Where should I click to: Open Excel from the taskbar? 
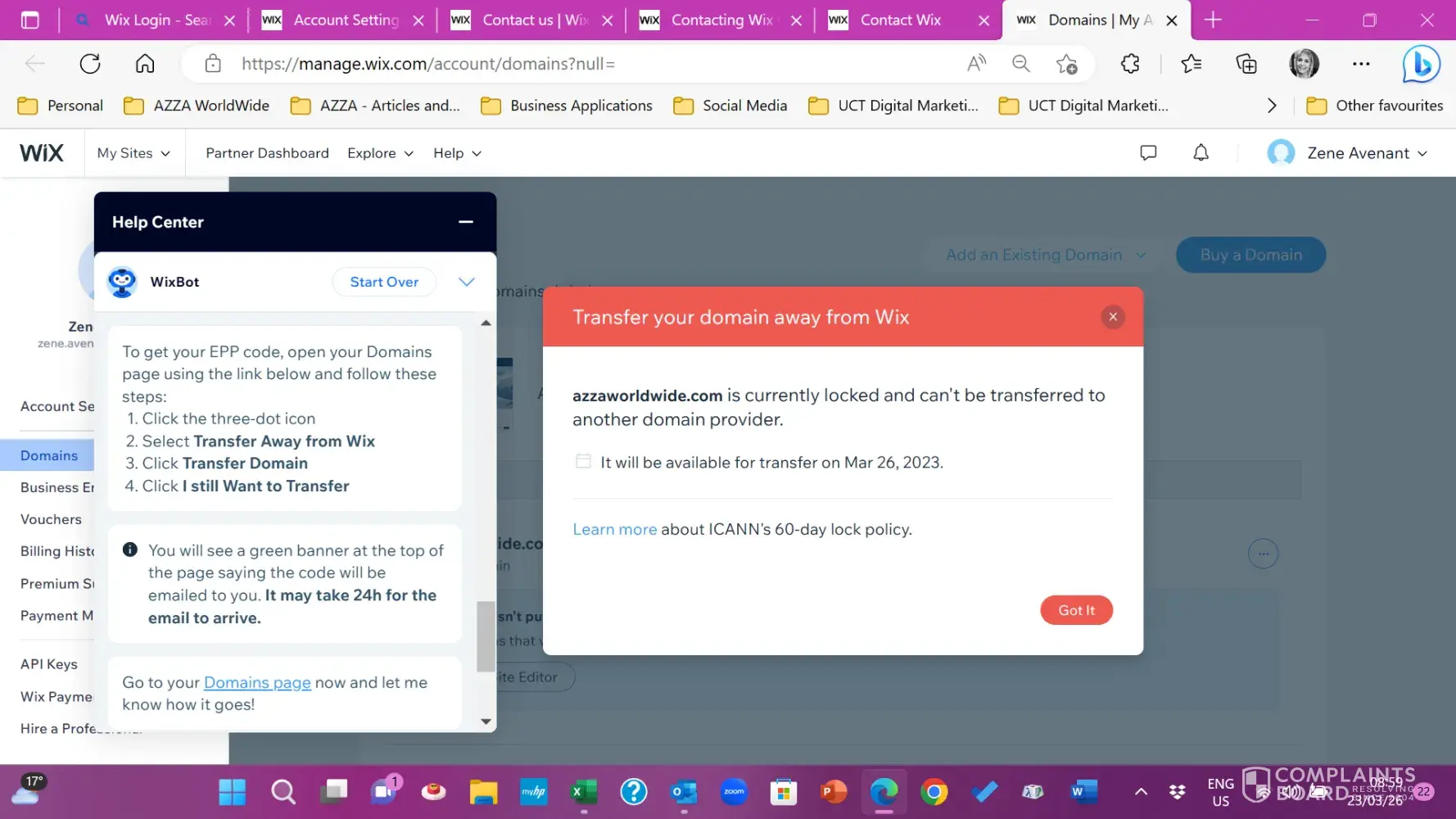click(x=583, y=792)
